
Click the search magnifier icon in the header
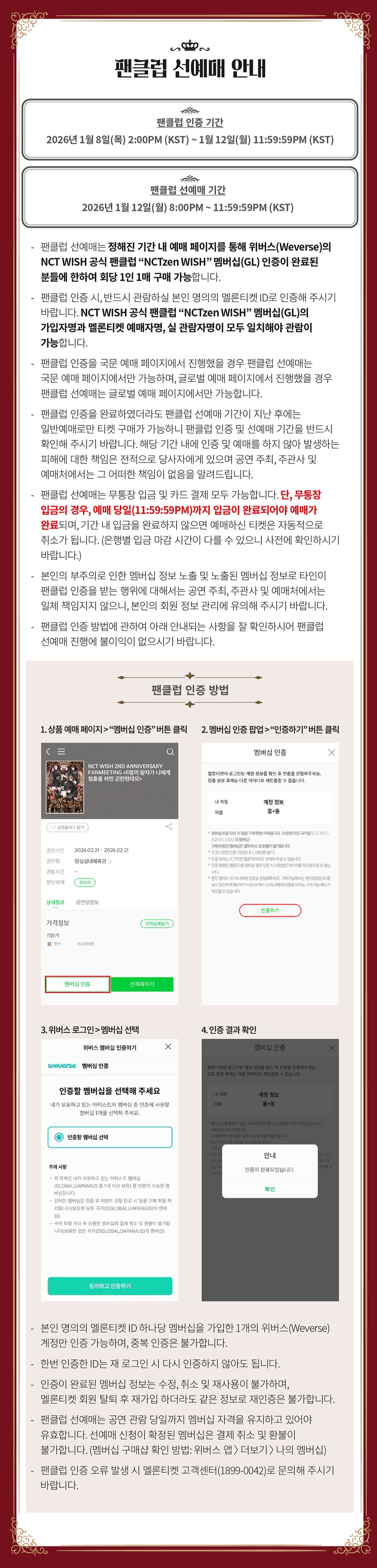coord(170,751)
